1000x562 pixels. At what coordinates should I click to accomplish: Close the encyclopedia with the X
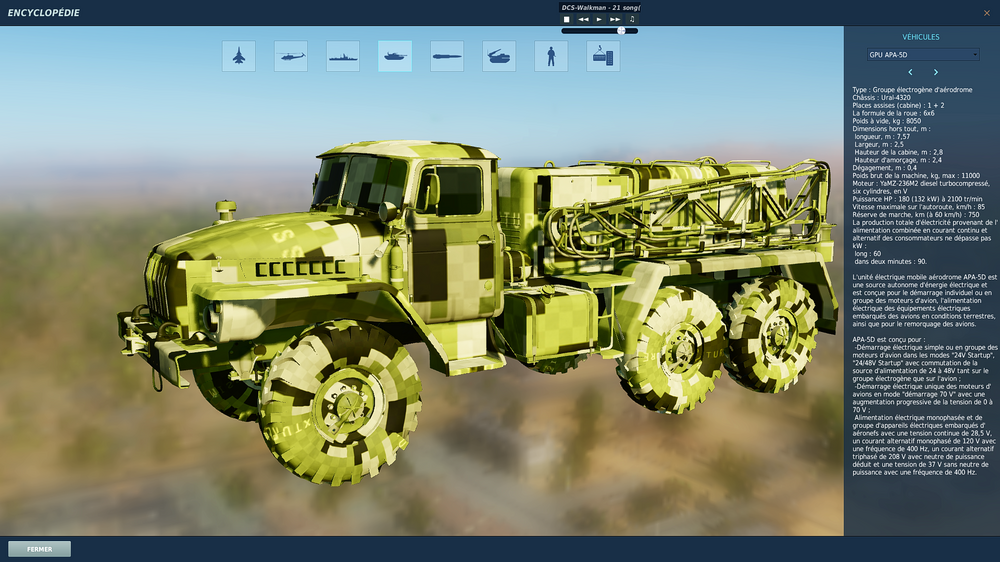[987, 13]
